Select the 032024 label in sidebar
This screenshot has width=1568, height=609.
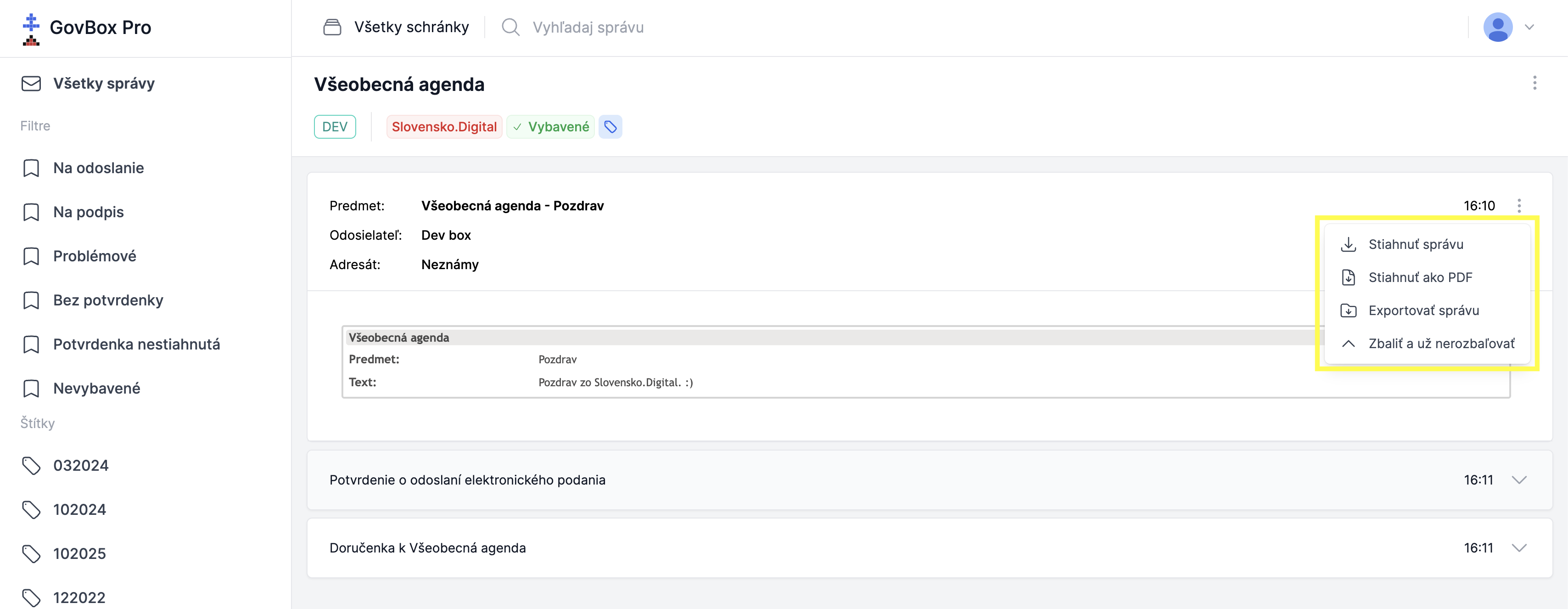(80, 465)
